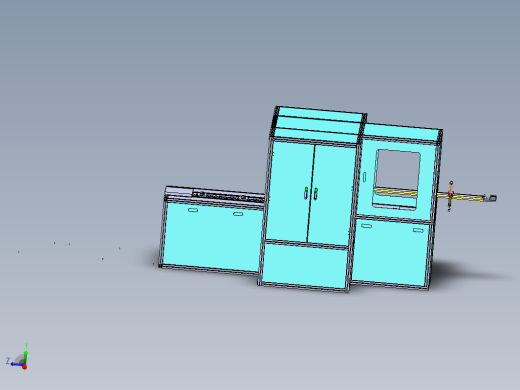This screenshot has width=520, height=390.
Task: Select the right door handle on the center cabinet
Action: pyautogui.click(x=315, y=194)
